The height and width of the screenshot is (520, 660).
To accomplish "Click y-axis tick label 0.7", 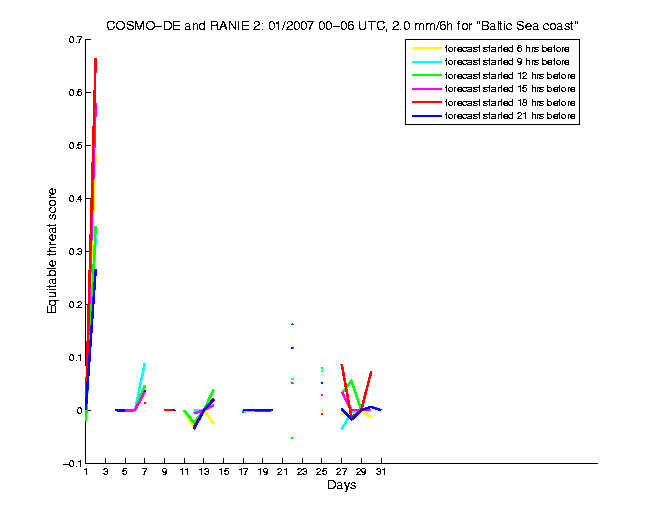I will pos(75,40).
